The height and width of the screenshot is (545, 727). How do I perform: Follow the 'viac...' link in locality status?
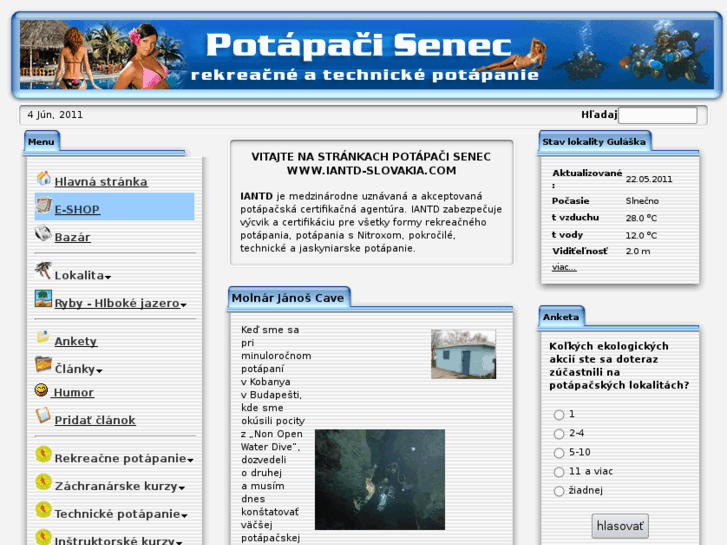click(564, 267)
